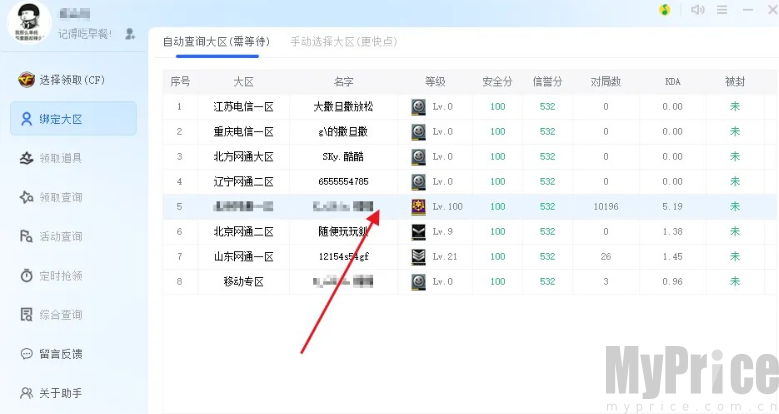The height and width of the screenshot is (414, 779).
Task: Select 辽宁网通二区 row
Action: click(x=470, y=181)
